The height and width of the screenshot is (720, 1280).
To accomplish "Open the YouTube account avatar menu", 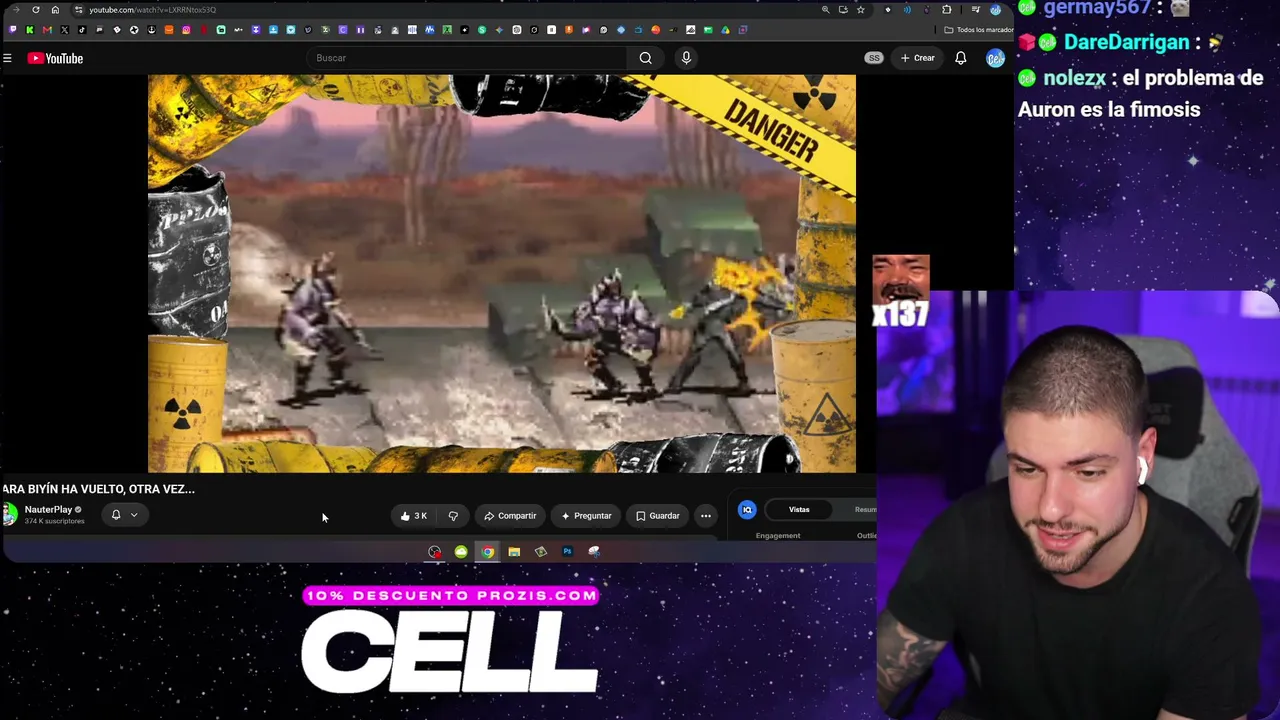I will (995, 58).
